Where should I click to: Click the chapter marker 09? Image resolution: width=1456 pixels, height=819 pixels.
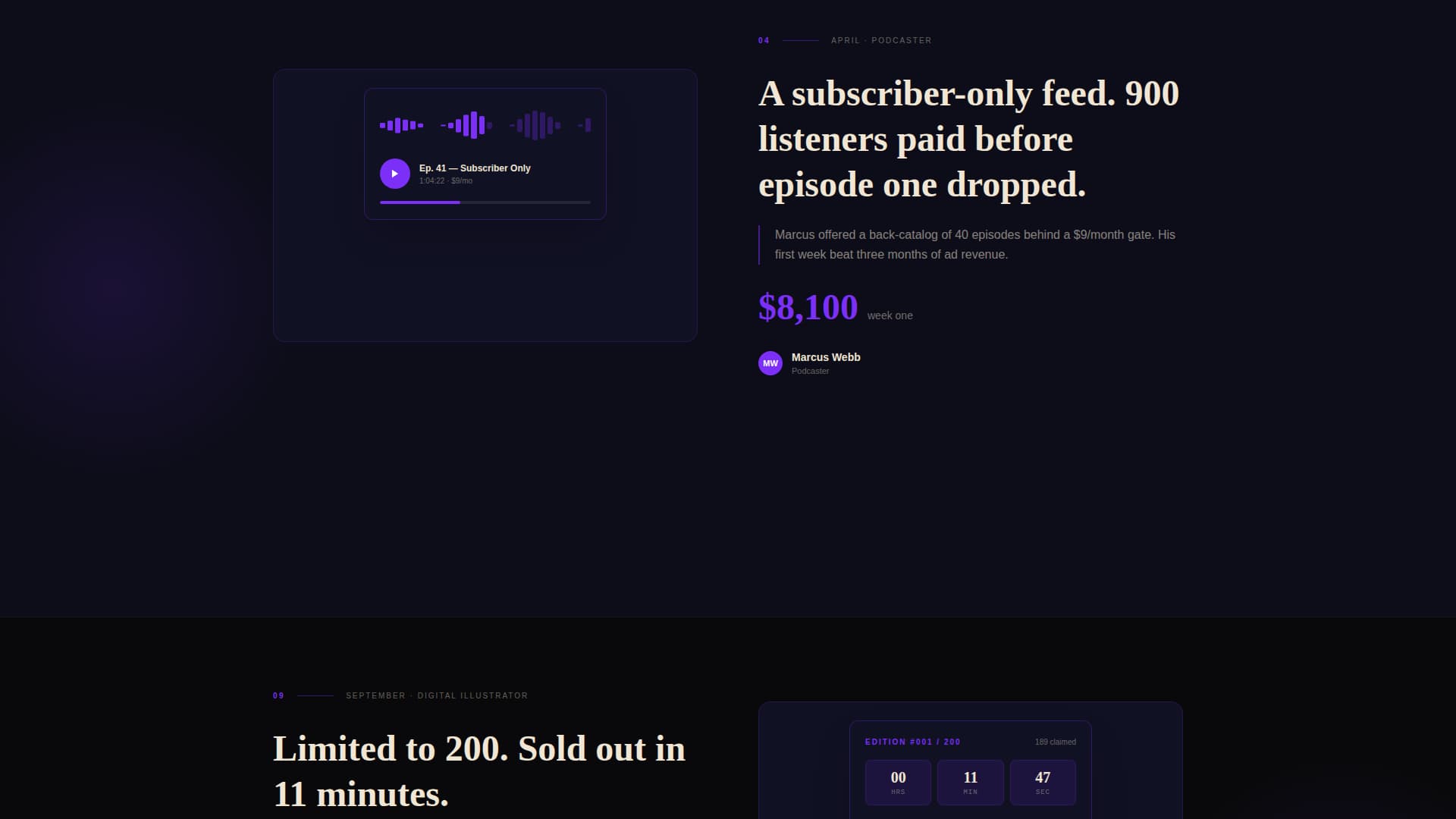pos(278,695)
